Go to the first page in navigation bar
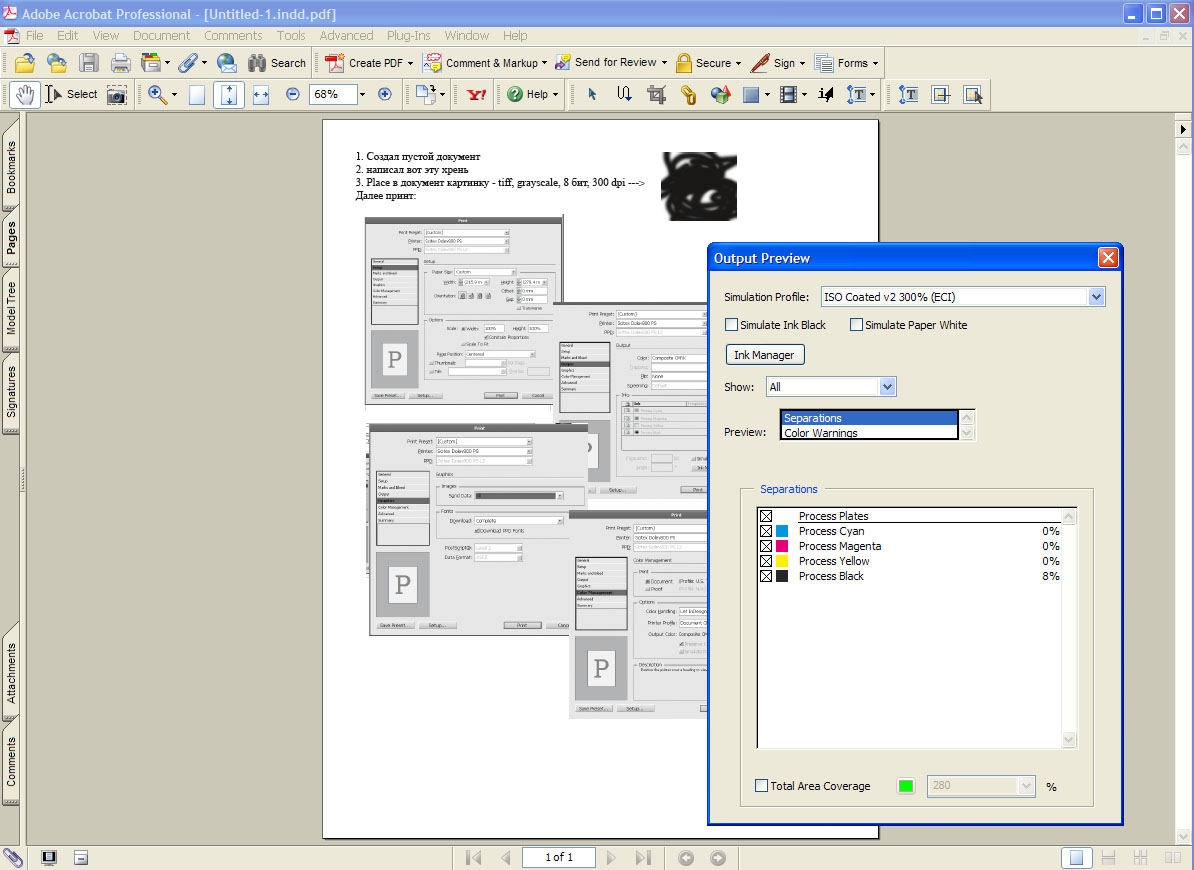This screenshot has width=1194, height=870. click(473, 858)
